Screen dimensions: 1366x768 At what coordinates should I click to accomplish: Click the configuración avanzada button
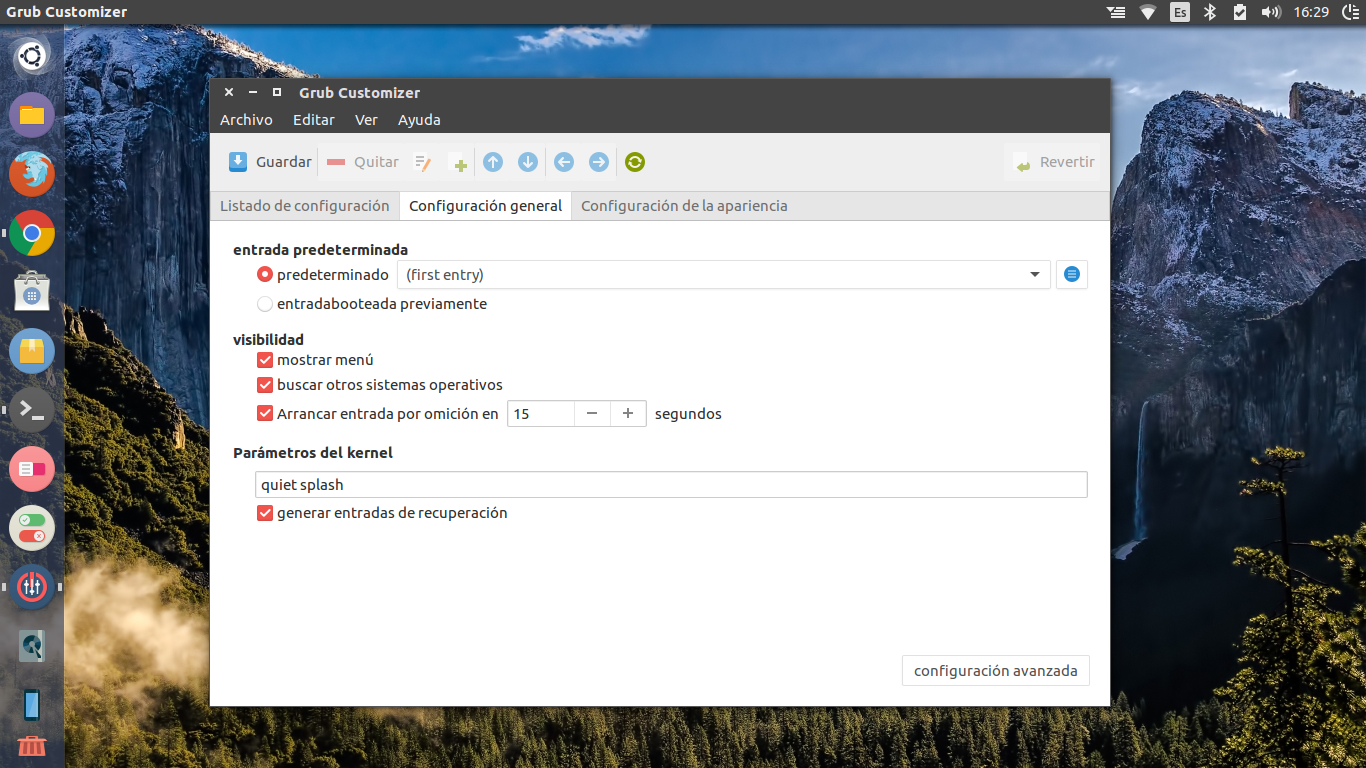[x=995, y=671]
